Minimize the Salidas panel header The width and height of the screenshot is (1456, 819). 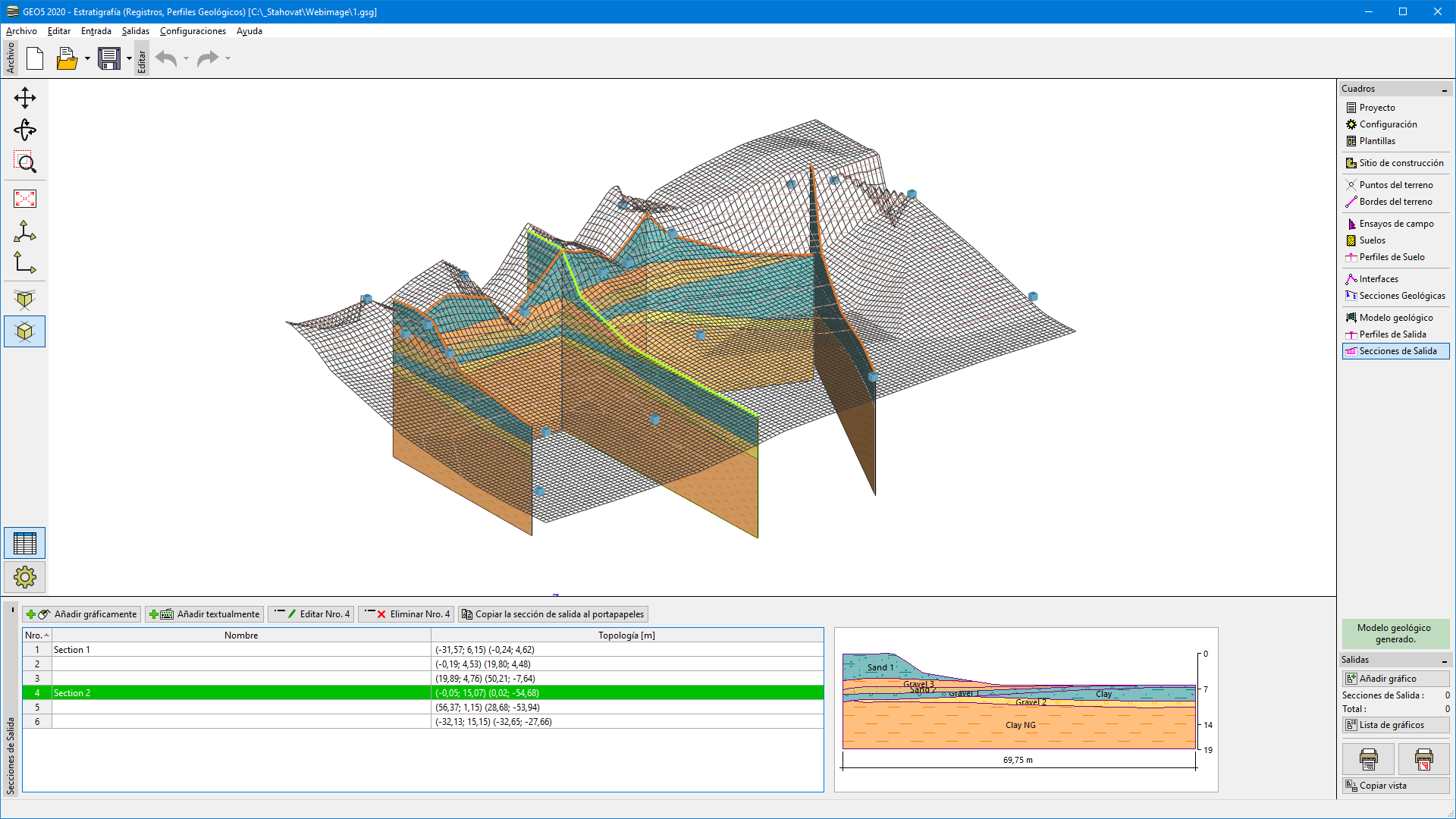[1445, 660]
